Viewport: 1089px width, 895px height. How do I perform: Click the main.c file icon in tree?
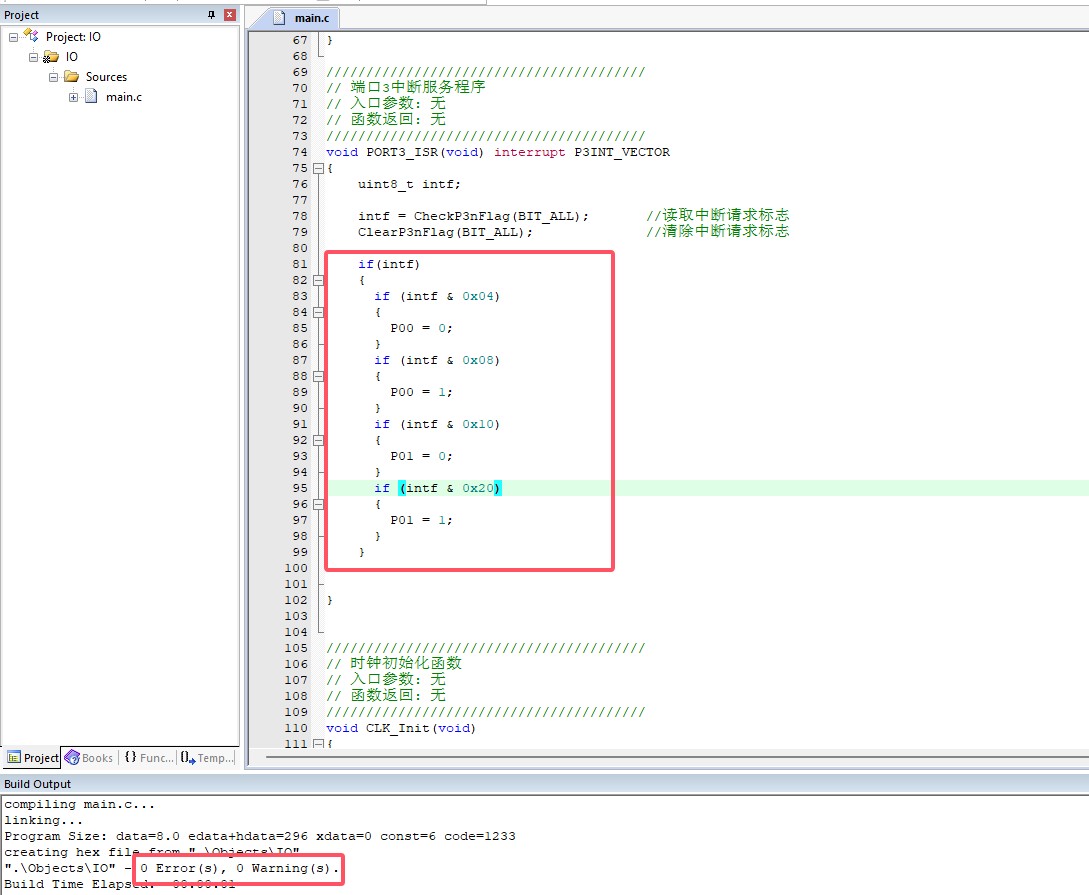point(91,97)
